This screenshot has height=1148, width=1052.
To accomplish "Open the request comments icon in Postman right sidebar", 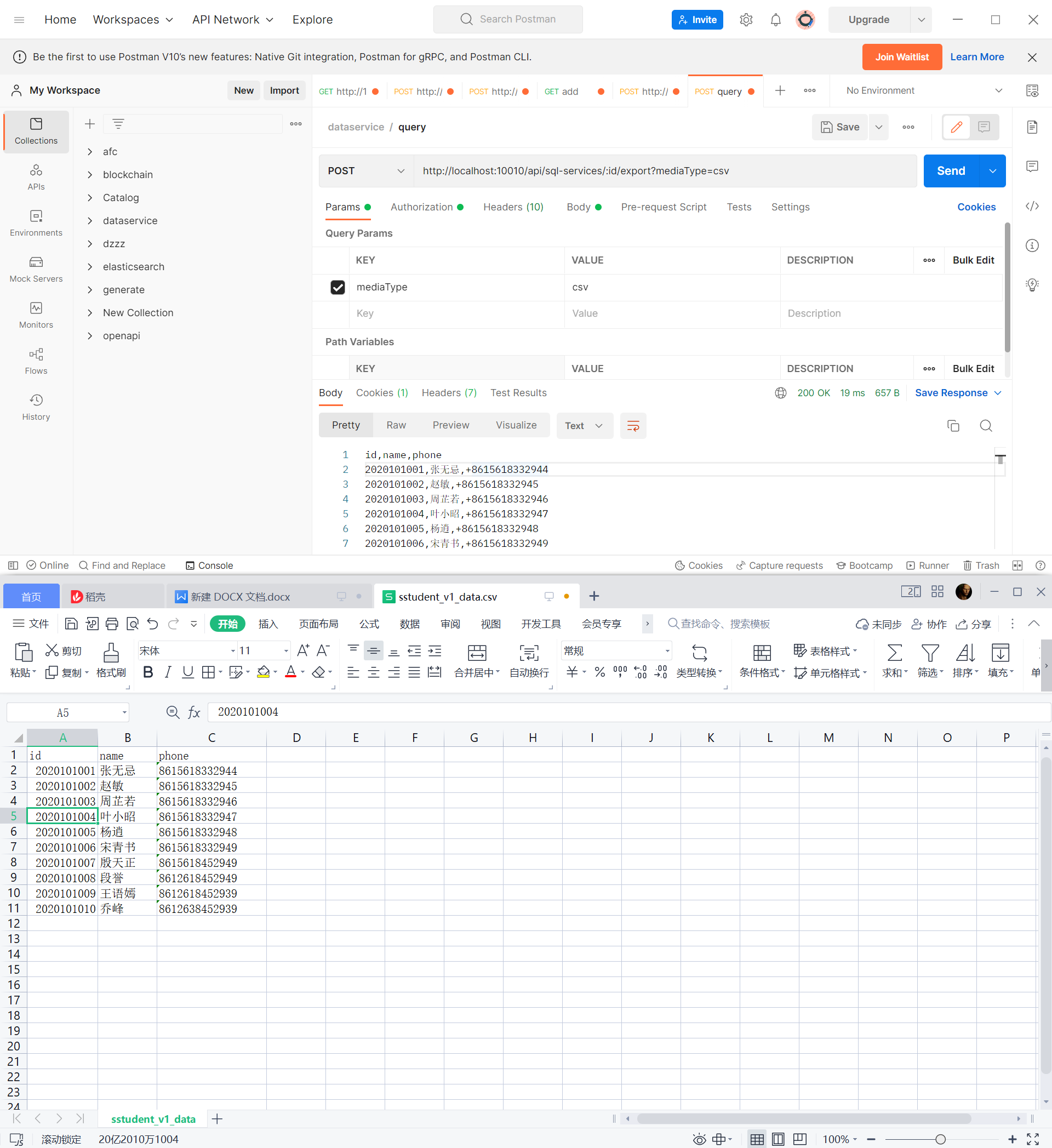I will [1032, 166].
